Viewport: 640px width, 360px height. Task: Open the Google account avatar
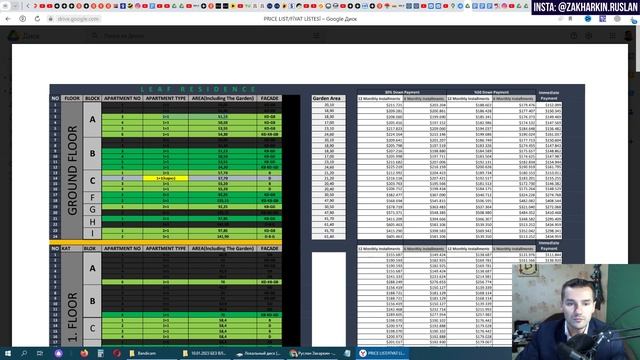pyautogui.click(x=629, y=36)
